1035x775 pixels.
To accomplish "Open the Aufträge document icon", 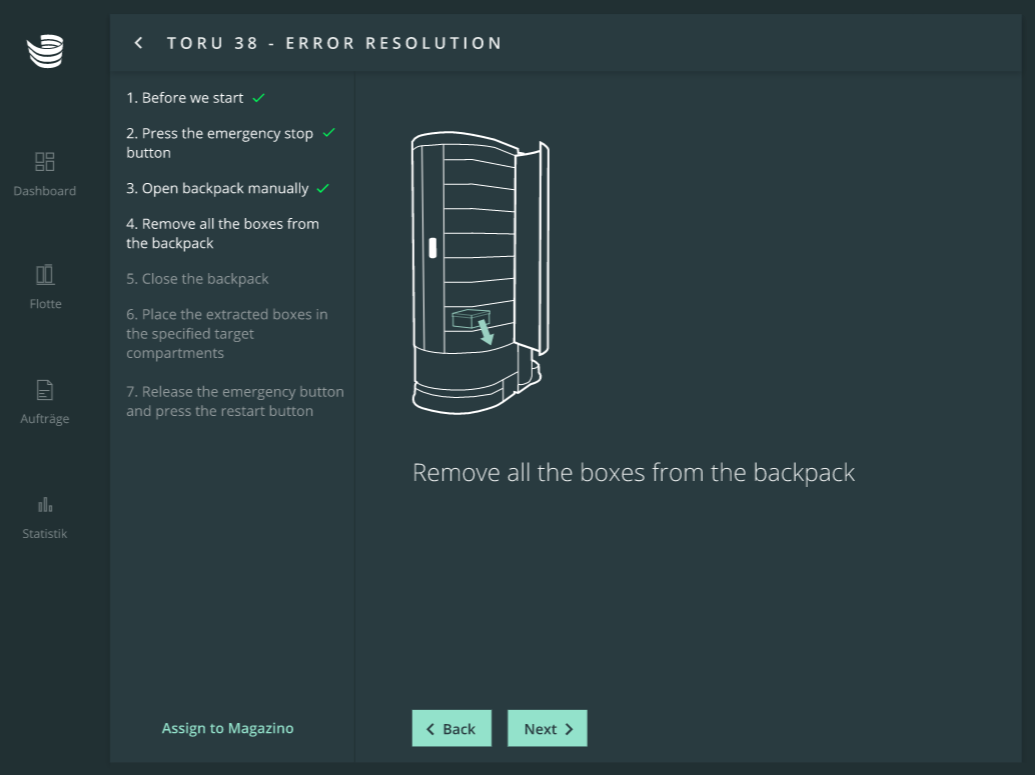I will (45, 390).
